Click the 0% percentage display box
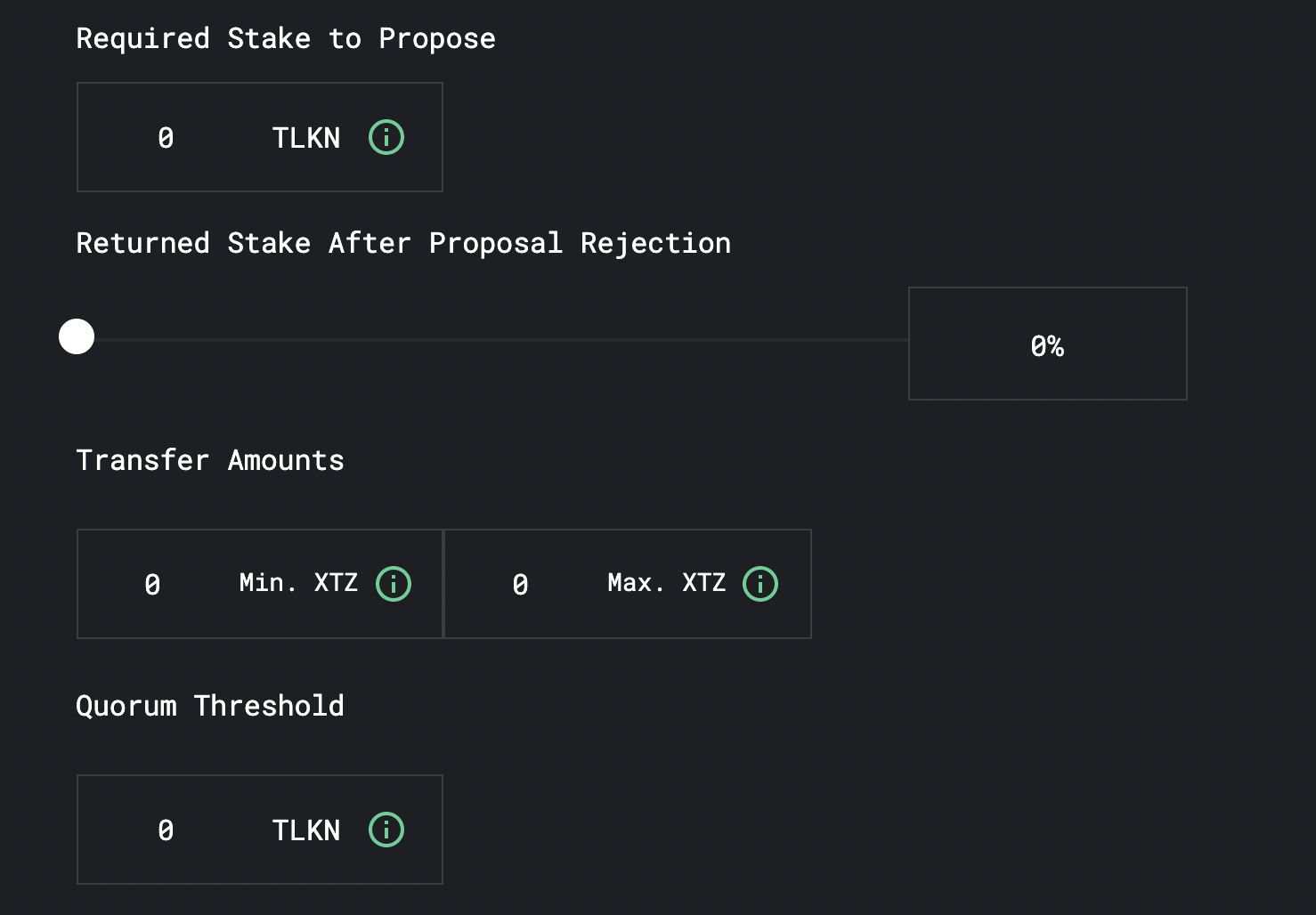The width and height of the screenshot is (1316, 915). pyautogui.click(x=1047, y=344)
